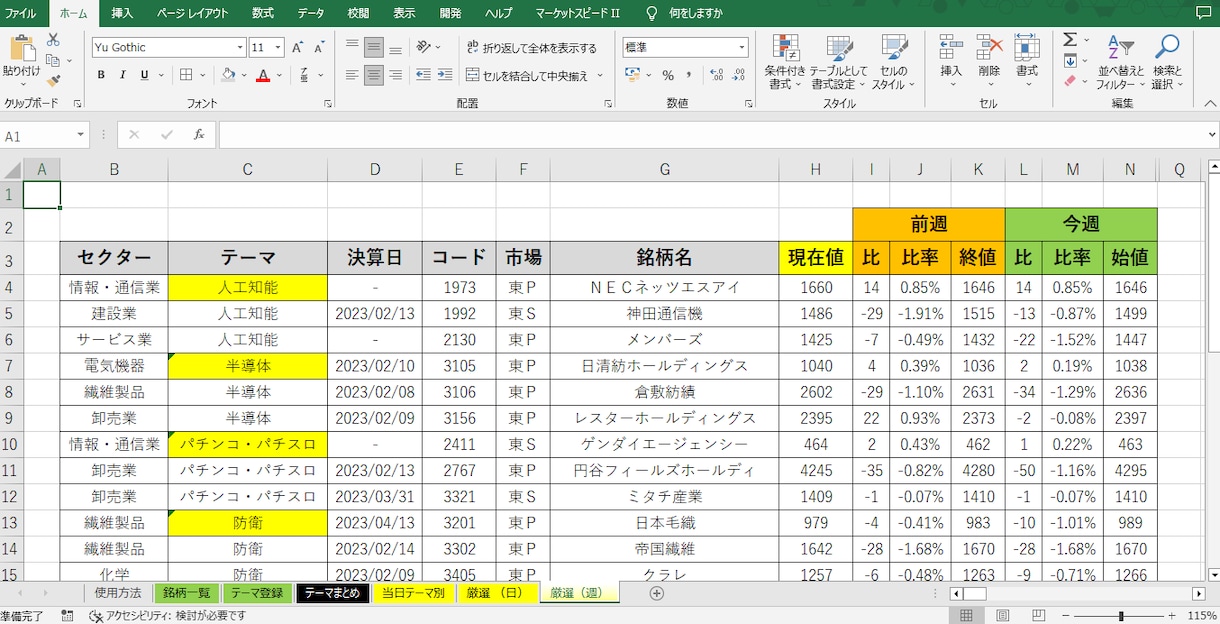1220x624 pixels.
Task: Open the Cell Styles セルのスタイル menu
Action: click(x=893, y=63)
